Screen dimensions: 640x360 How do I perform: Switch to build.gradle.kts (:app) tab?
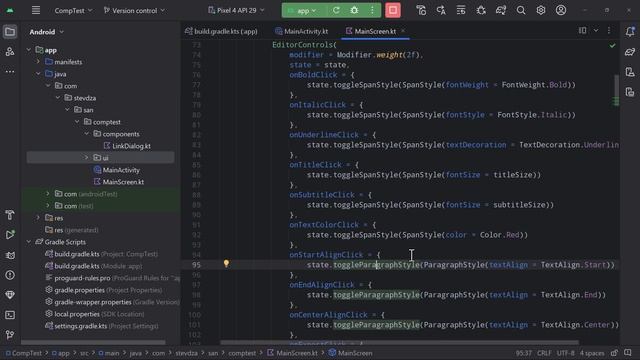click(x=222, y=31)
